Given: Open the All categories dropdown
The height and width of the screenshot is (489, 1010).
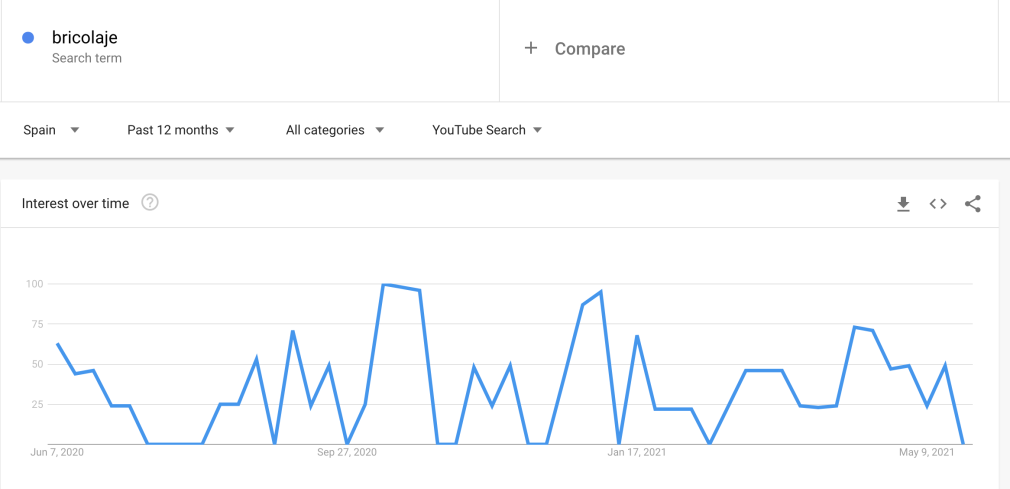Looking at the screenshot, I should (334, 130).
